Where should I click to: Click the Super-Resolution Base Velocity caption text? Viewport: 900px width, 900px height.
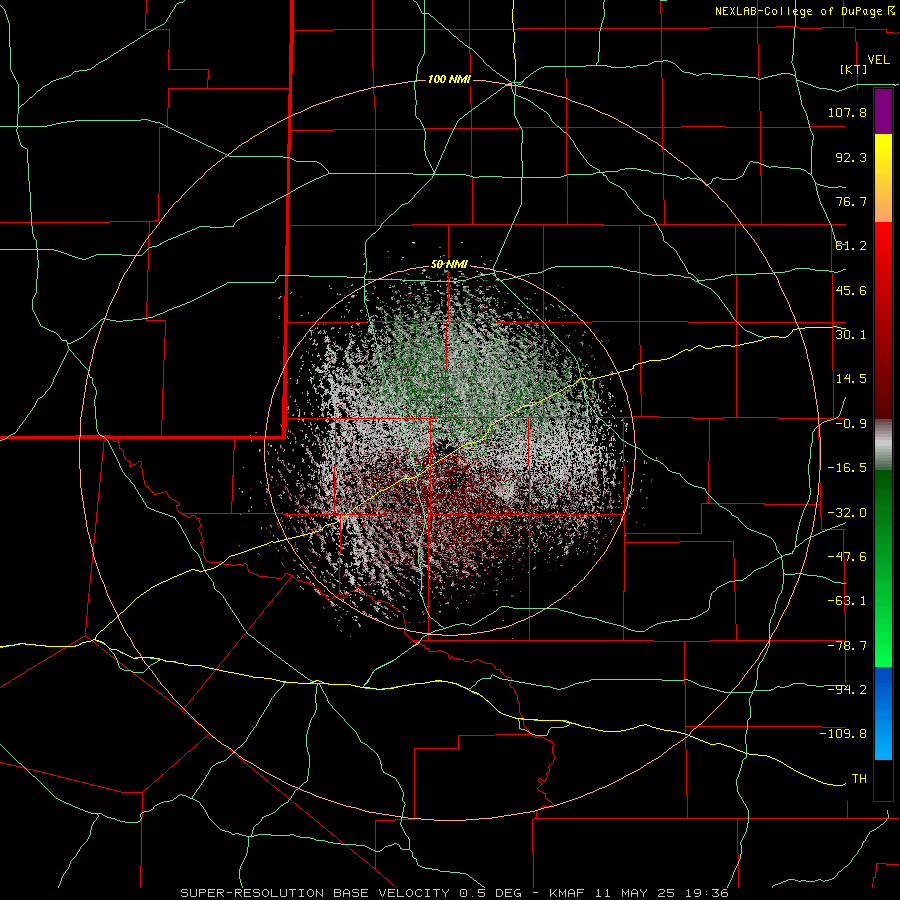(x=455, y=893)
